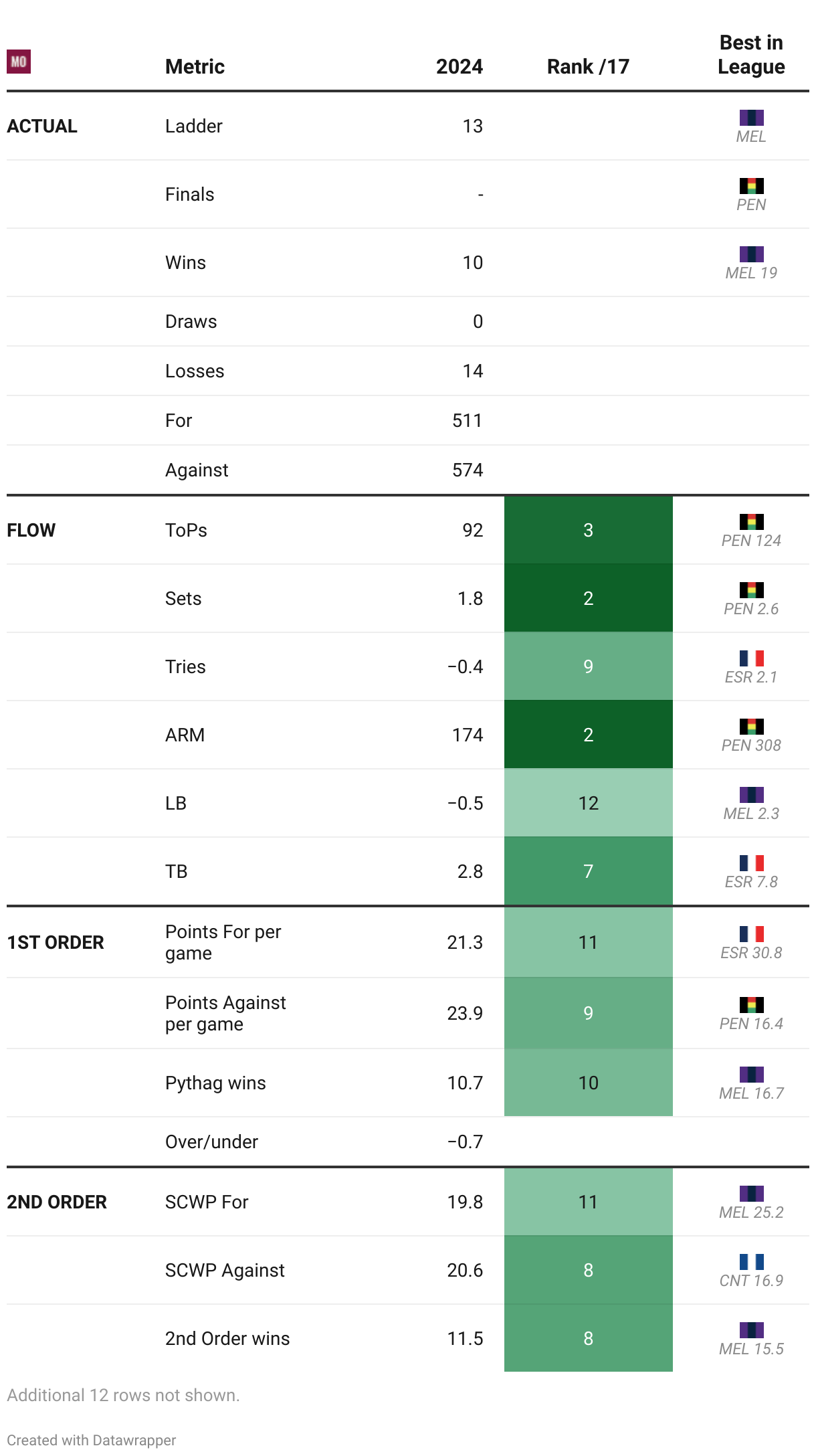Click the CNT flag in SCWP Against row
Screen dimensions: 816x1456
coord(751,1262)
